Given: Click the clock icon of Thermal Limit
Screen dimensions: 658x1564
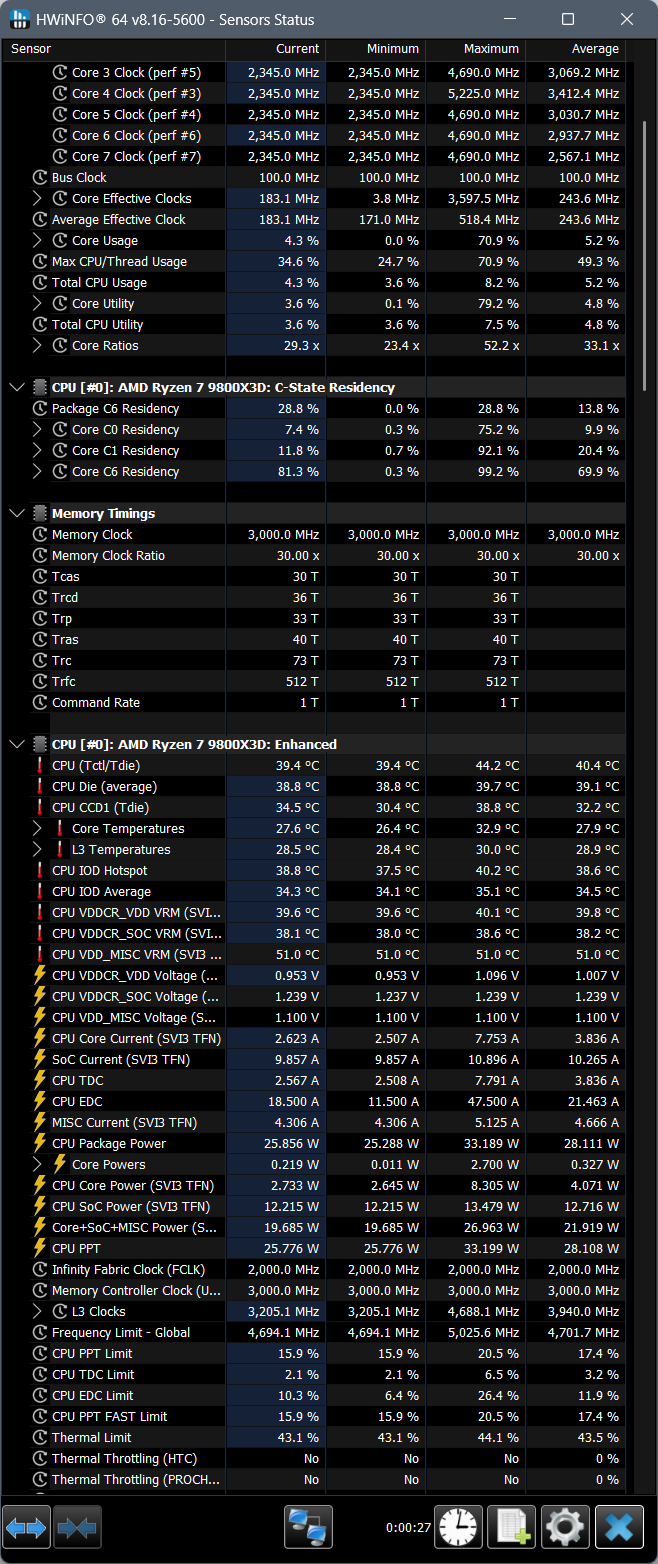Looking at the screenshot, I should pyautogui.click(x=40, y=1437).
